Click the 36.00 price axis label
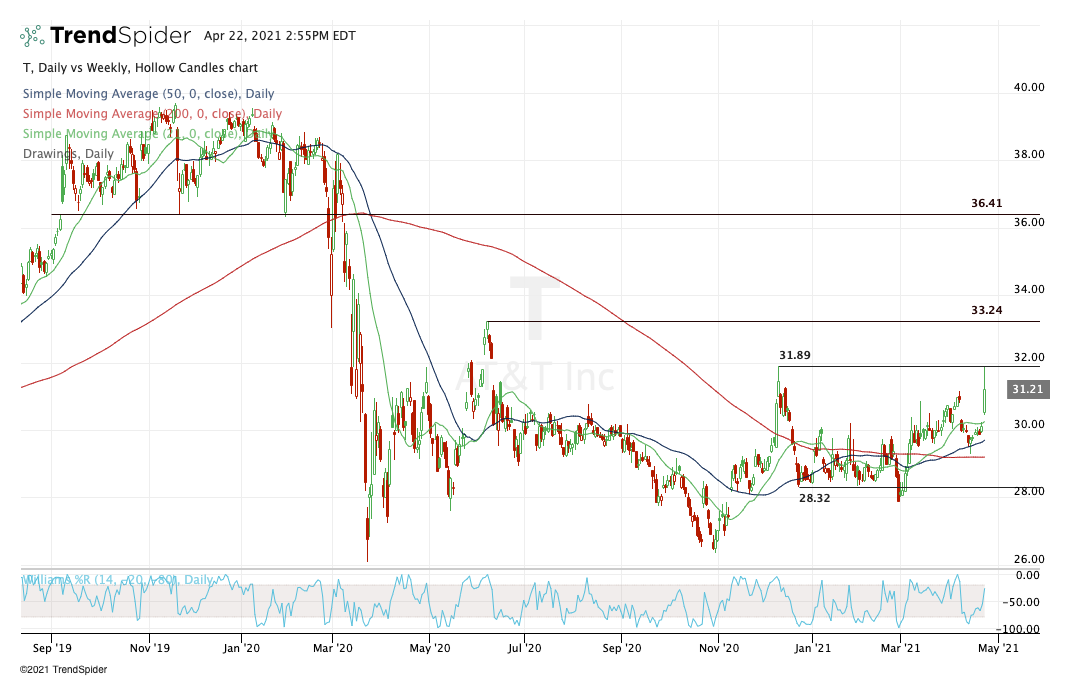The height and width of the screenshot is (679, 1070). pyautogui.click(x=1029, y=222)
